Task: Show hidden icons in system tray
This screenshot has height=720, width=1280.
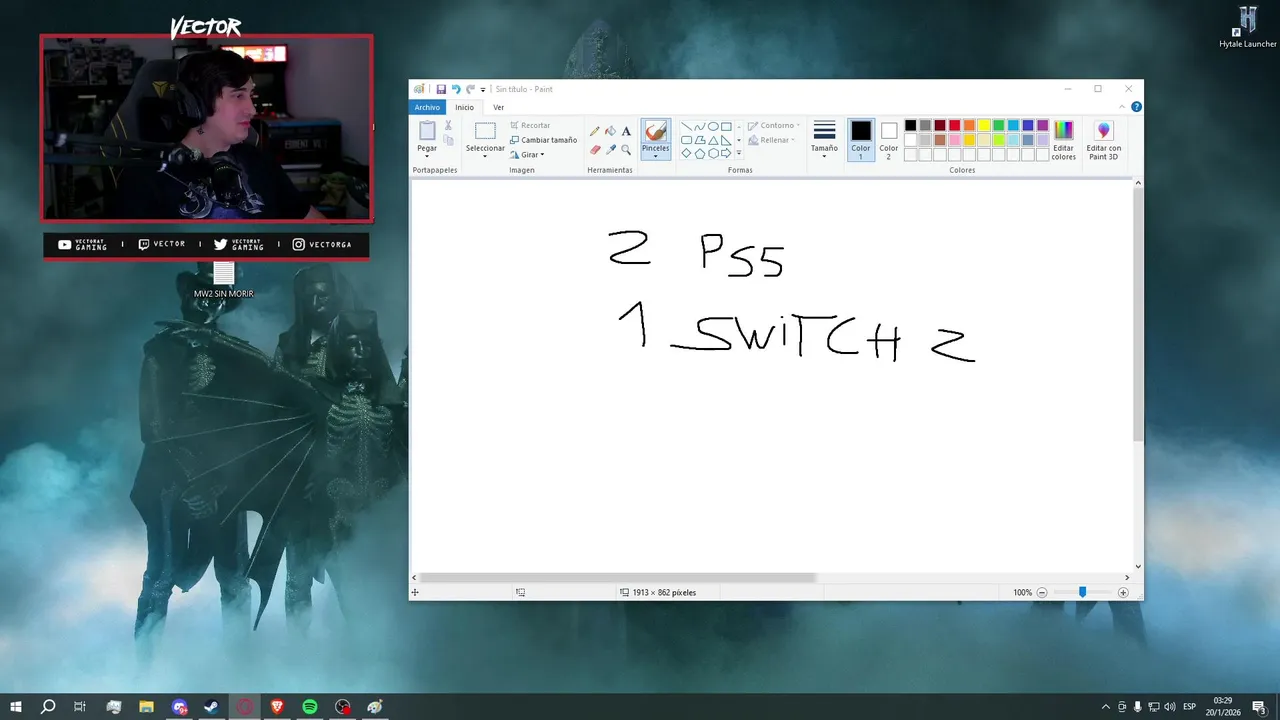Action: click(x=1105, y=707)
